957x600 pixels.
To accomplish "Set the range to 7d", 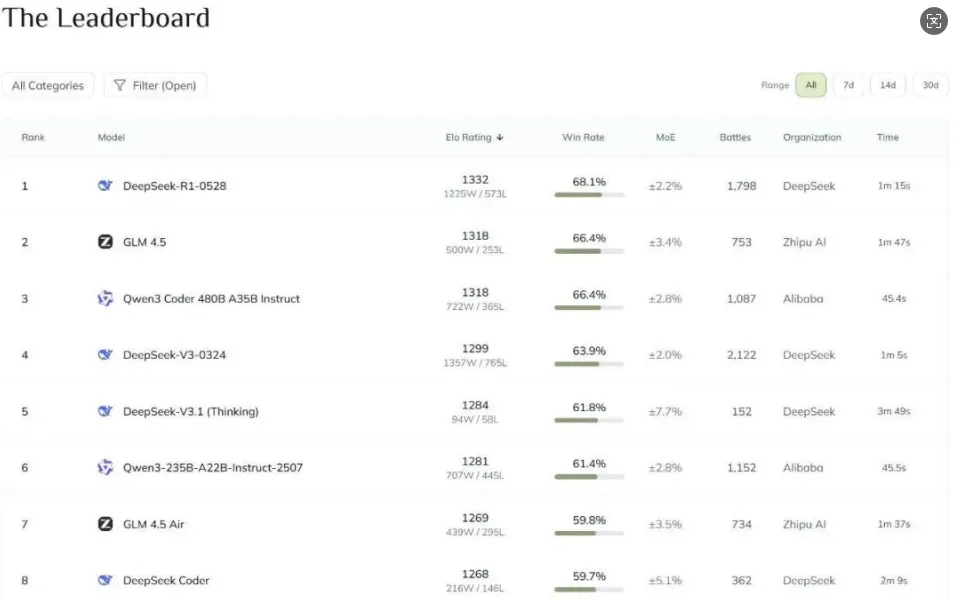I will (848, 86).
